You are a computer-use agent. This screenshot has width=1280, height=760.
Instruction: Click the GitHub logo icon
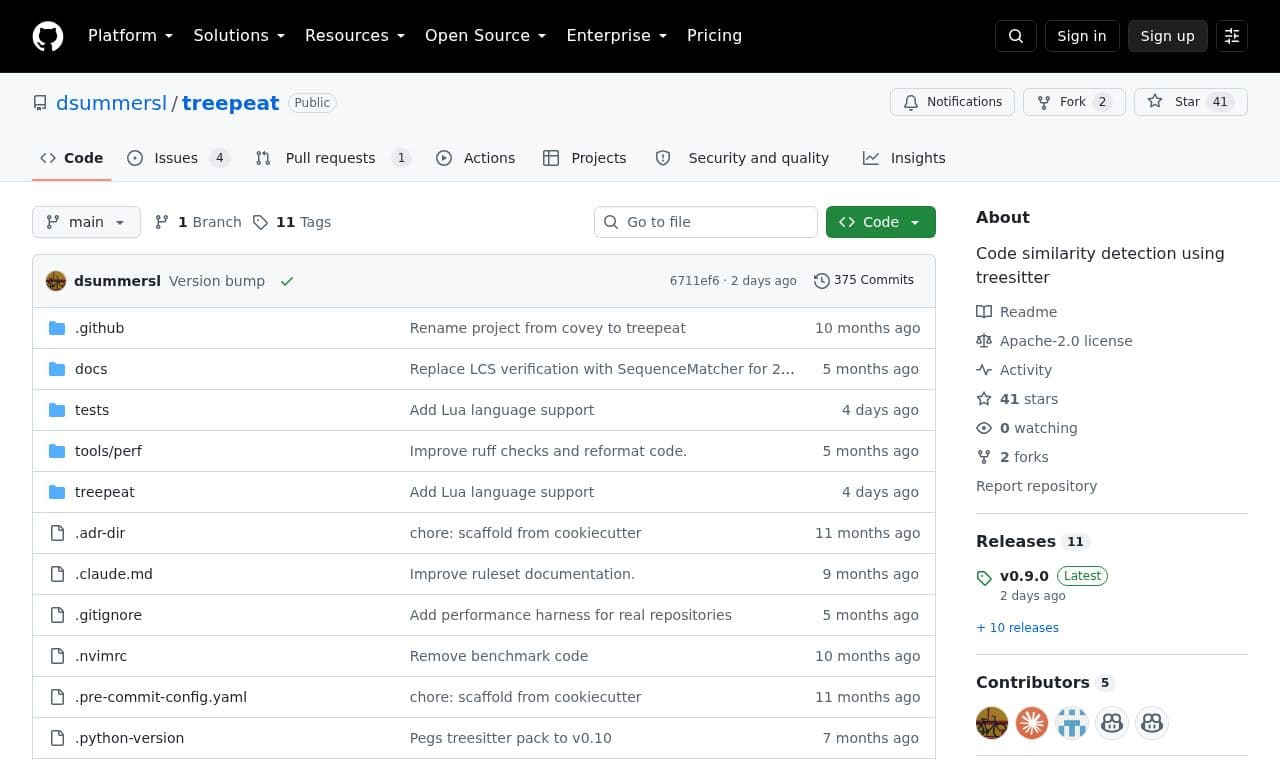click(x=48, y=36)
